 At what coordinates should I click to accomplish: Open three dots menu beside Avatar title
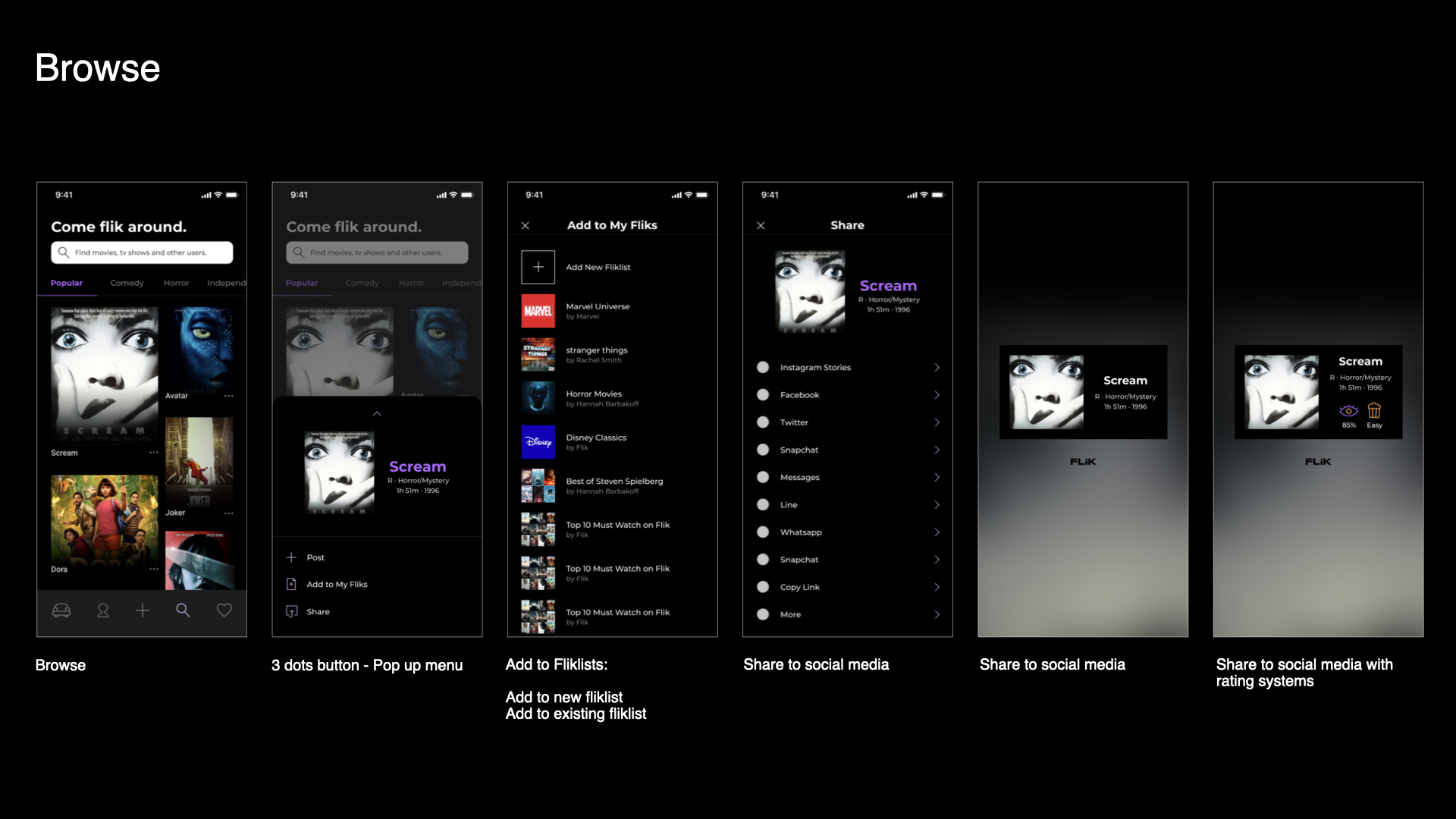click(229, 396)
